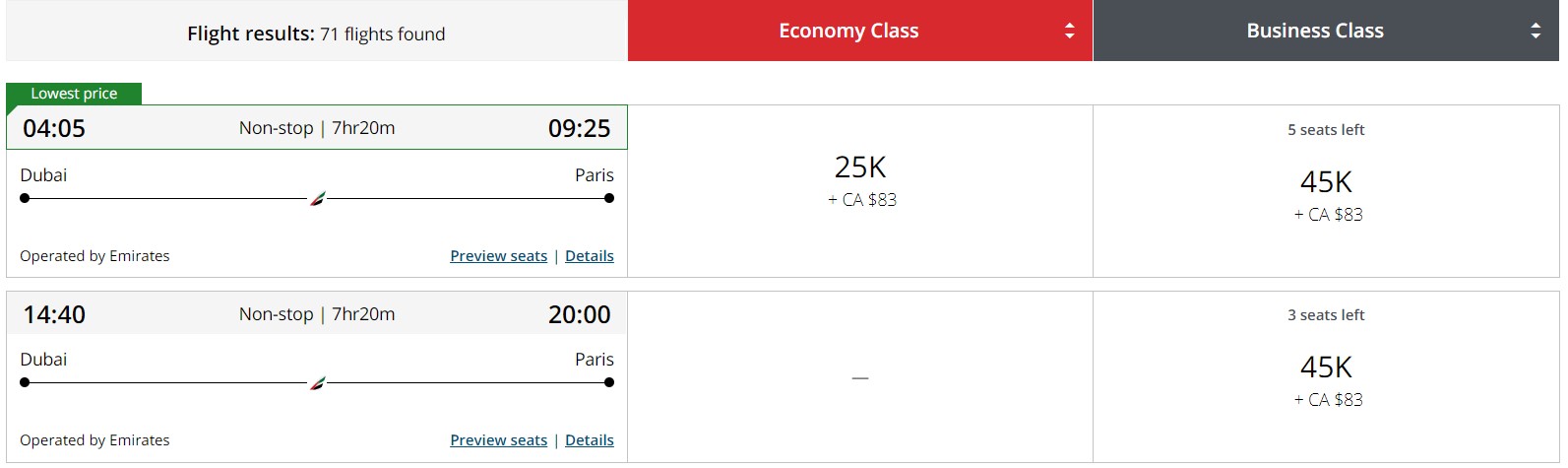
Task: Choose 45K business fare with 3 seats left
Action: point(1326,376)
